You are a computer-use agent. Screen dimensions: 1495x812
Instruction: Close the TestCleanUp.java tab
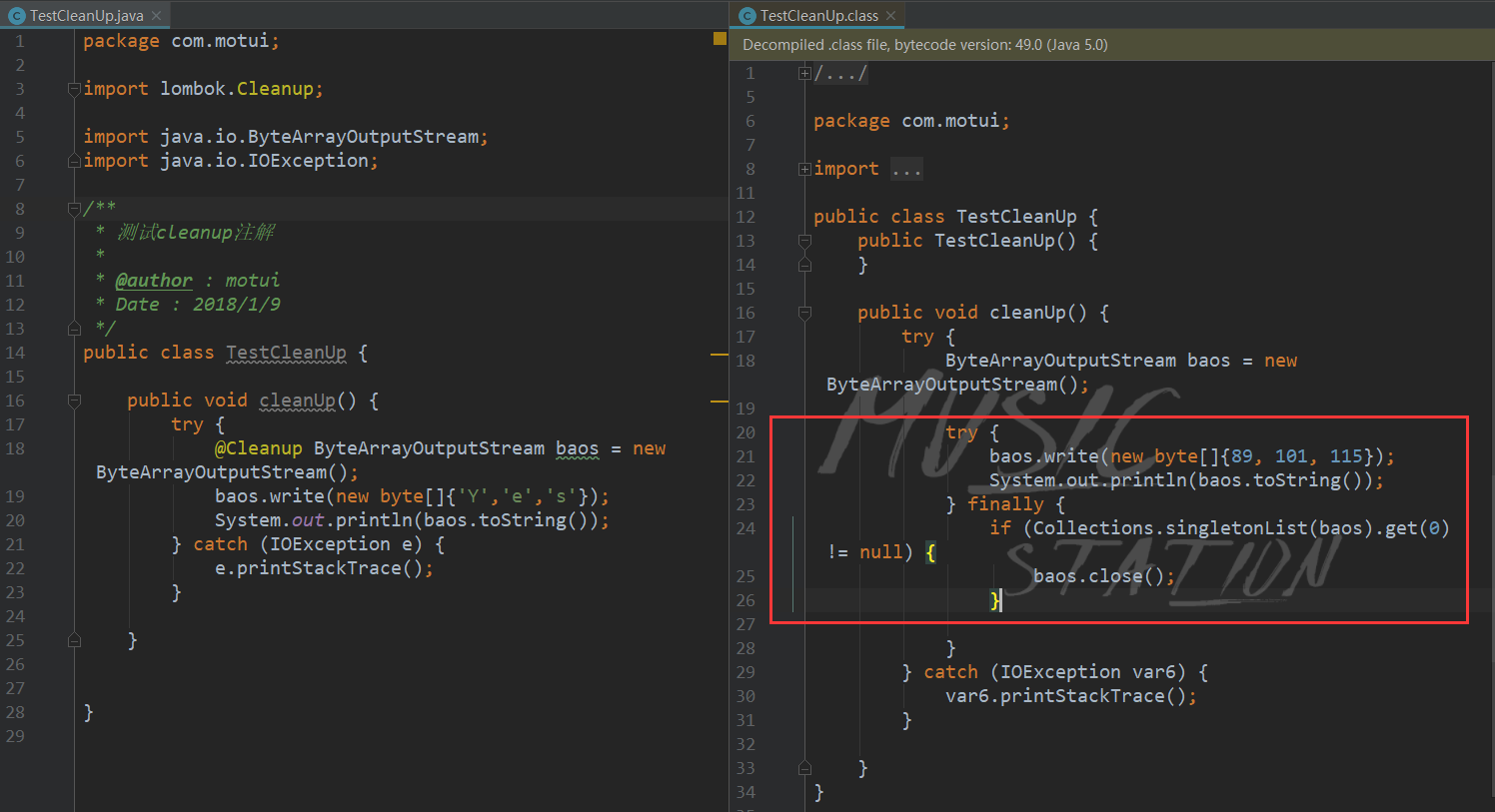[157, 16]
